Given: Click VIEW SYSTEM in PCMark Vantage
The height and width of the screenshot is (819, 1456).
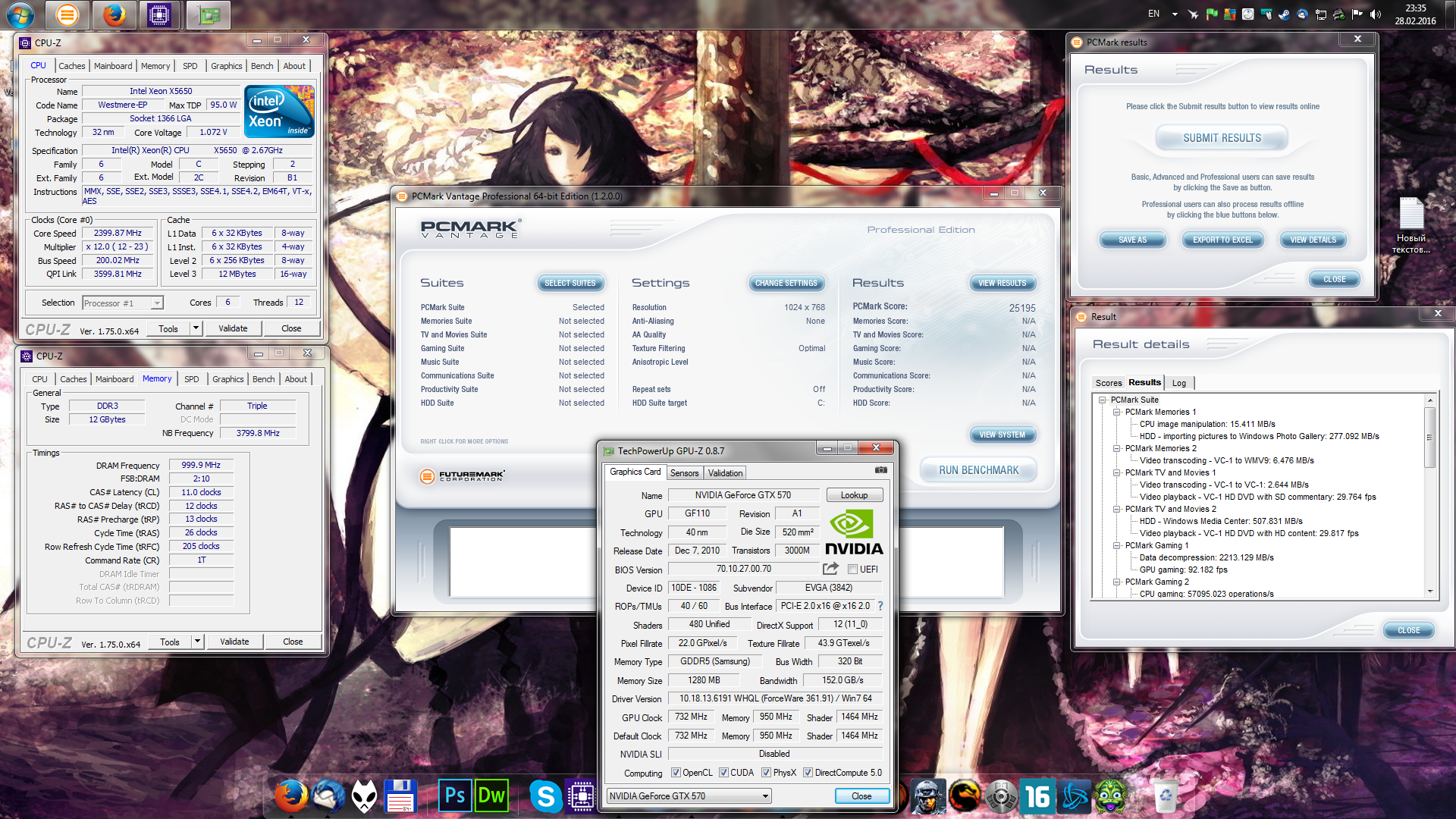Looking at the screenshot, I should pos(1002,435).
